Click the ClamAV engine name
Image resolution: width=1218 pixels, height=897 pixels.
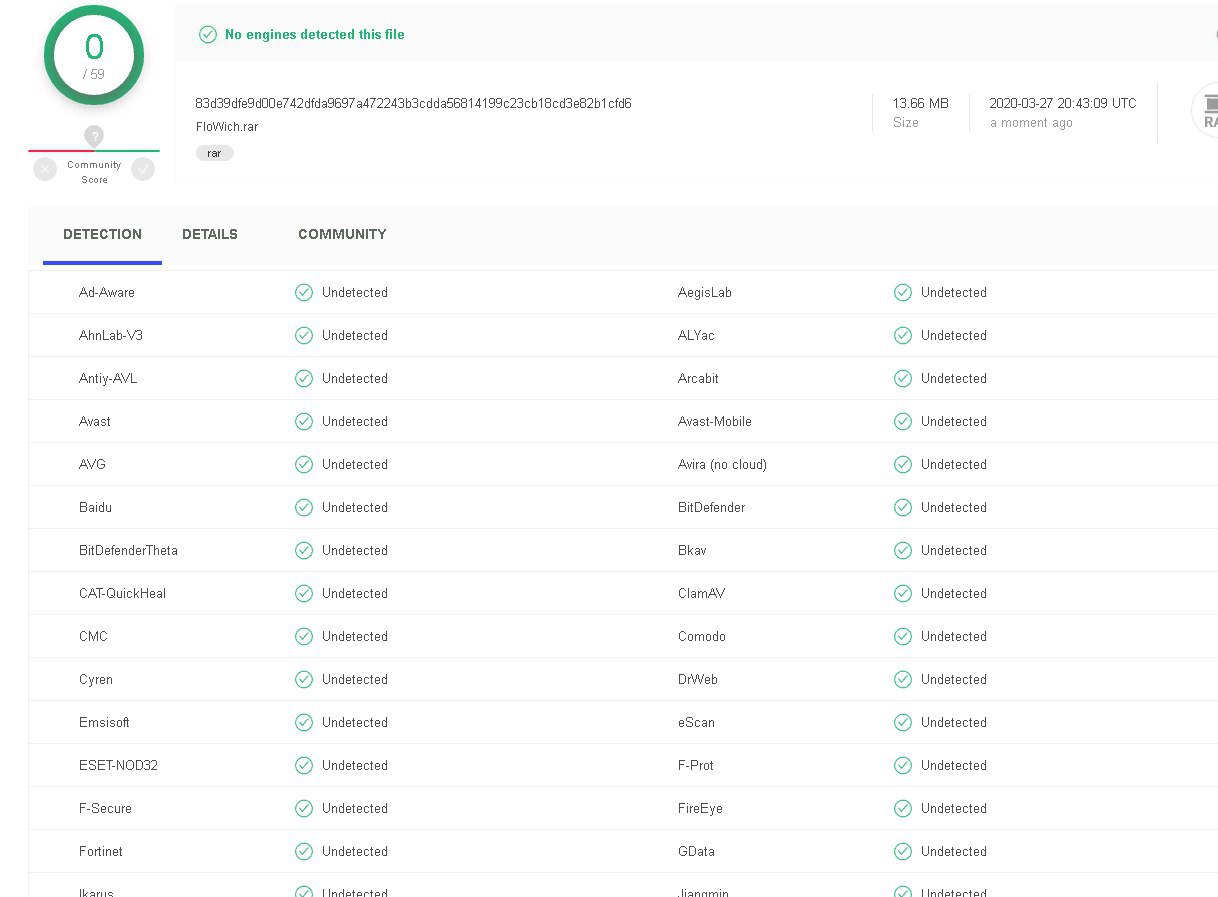(702, 593)
